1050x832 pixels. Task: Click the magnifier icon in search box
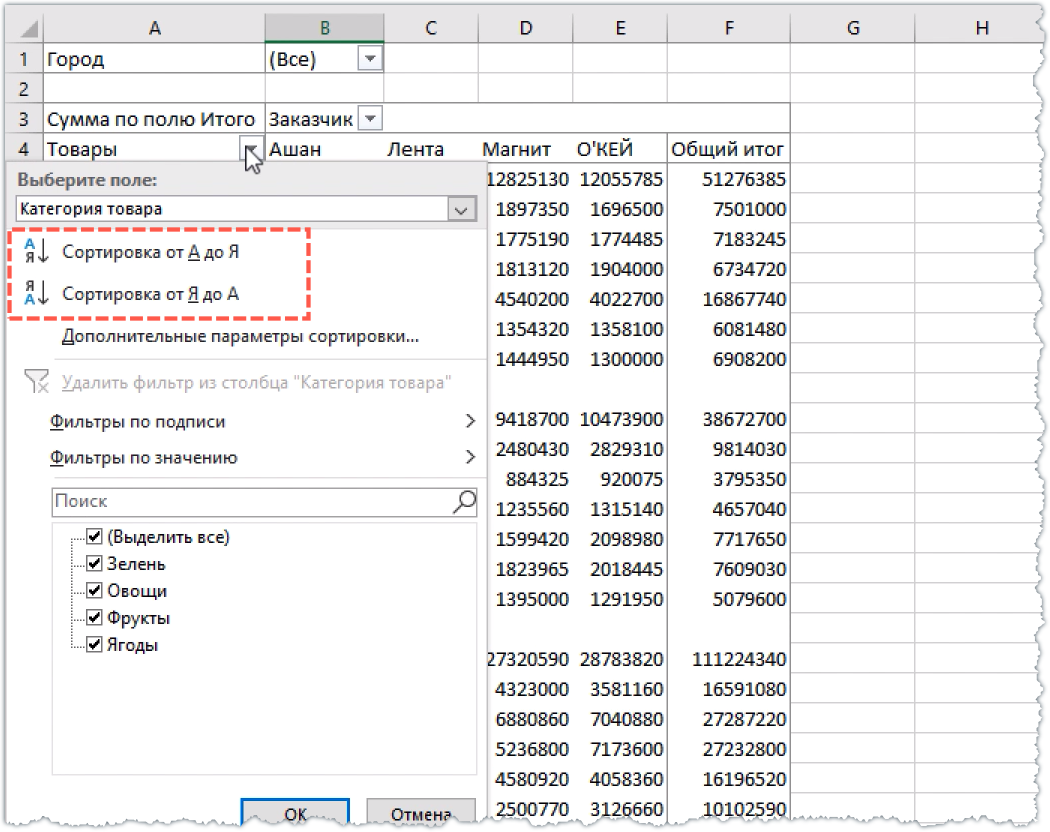tap(464, 501)
